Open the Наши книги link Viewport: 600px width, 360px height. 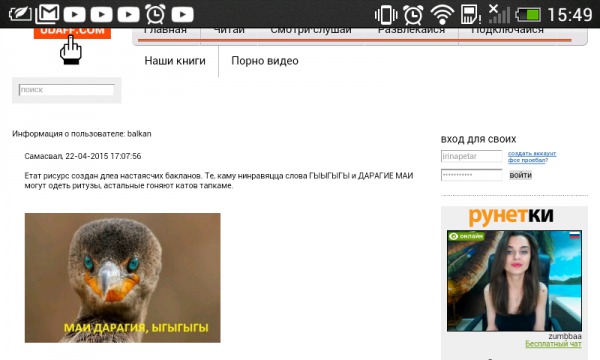pos(175,61)
